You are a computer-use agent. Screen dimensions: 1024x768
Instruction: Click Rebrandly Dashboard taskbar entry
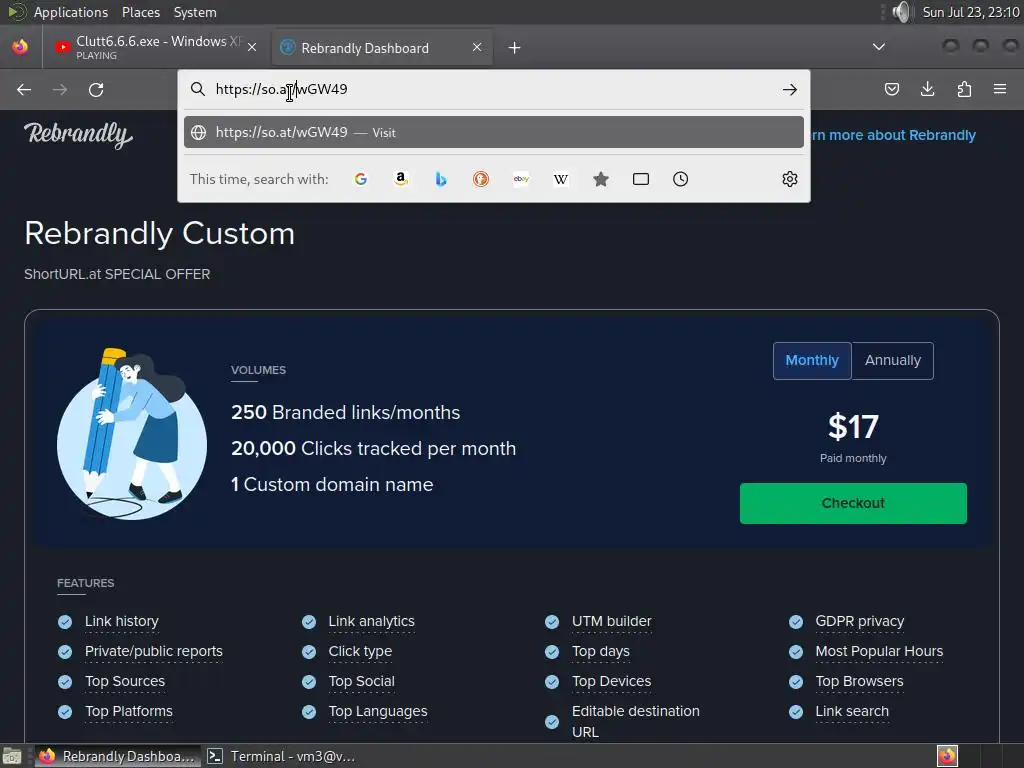tap(118, 756)
